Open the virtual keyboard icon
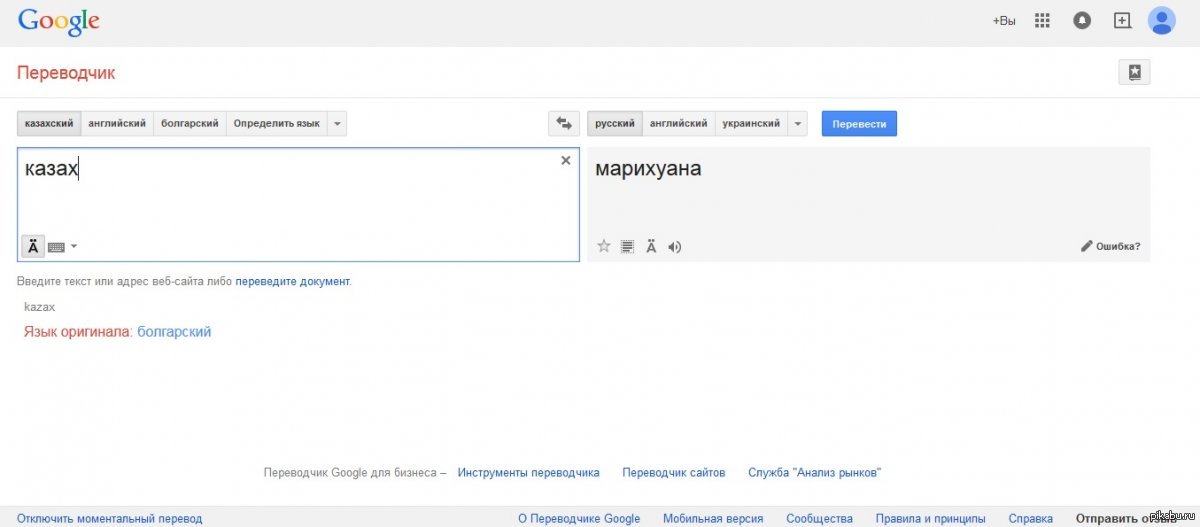Image resolution: width=1200 pixels, height=527 pixels. [56, 246]
